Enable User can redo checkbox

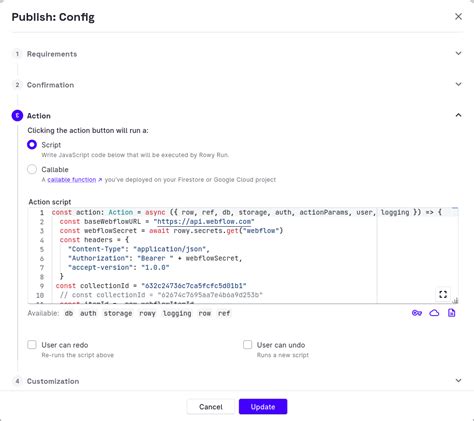click(32, 345)
